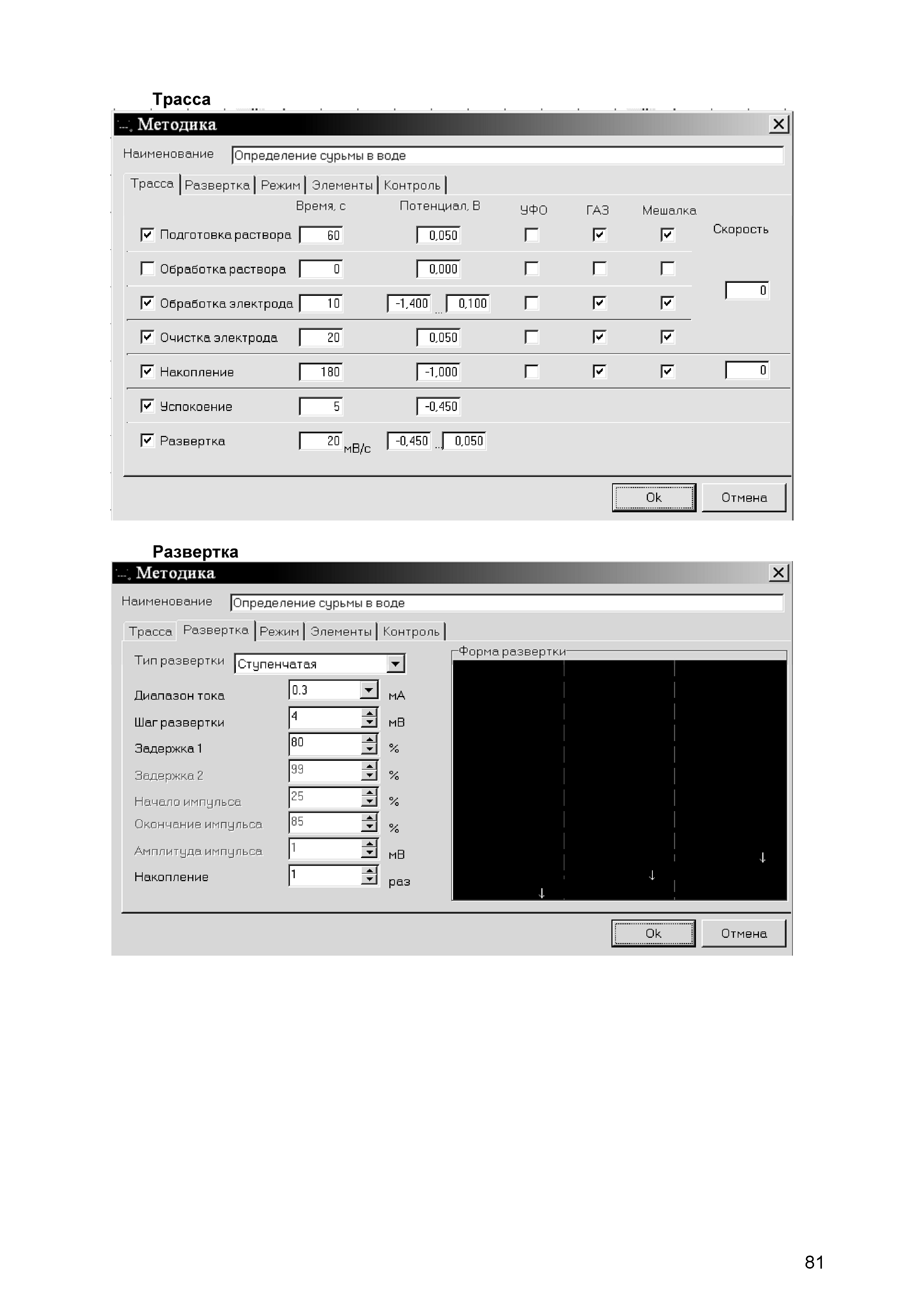The width and height of the screenshot is (924, 1307).
Task: Close the lower Методика dialog
Action: [x=778, y=573]
